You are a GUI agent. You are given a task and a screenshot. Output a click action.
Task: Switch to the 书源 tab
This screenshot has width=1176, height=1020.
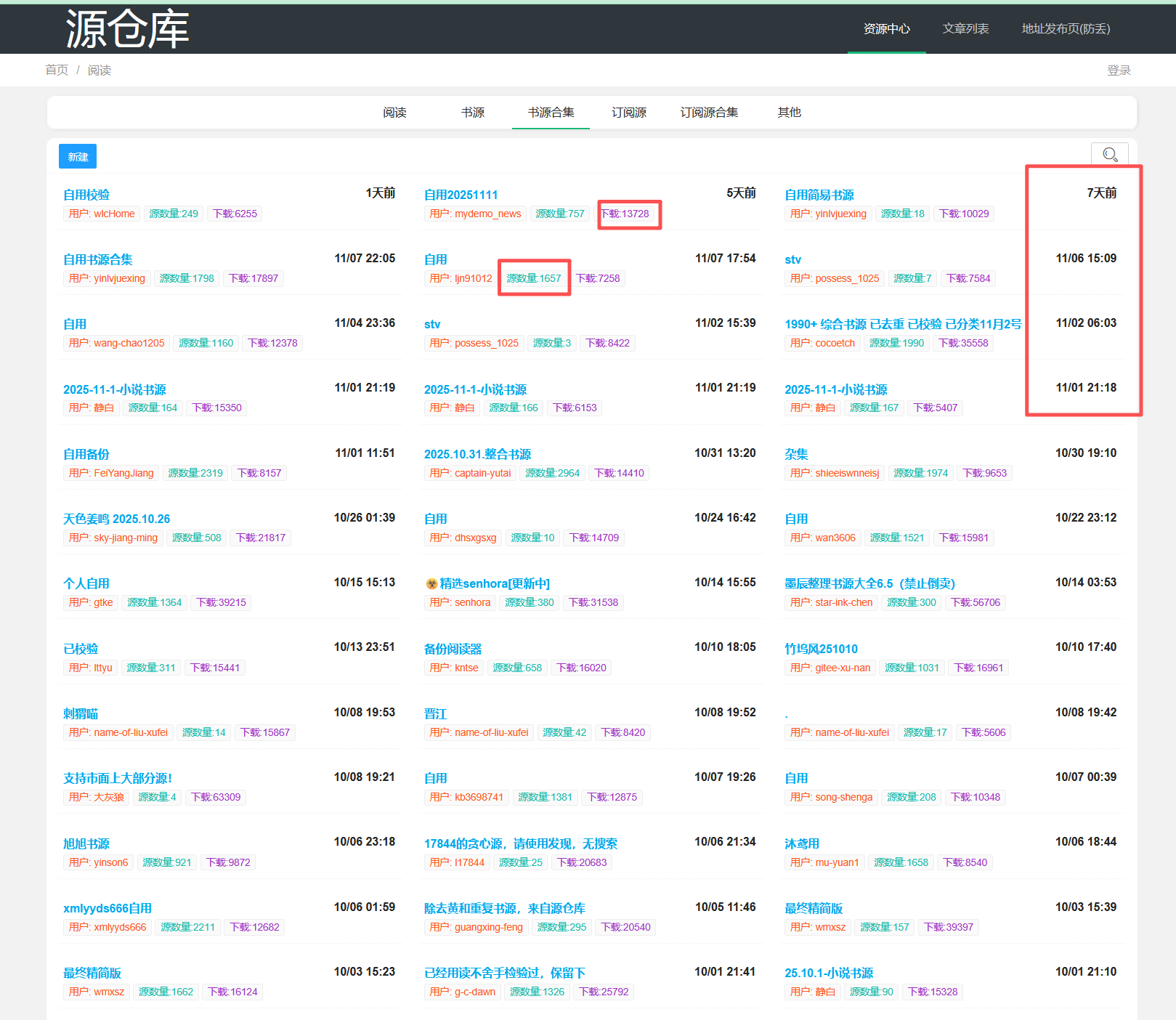coord(473,113)
